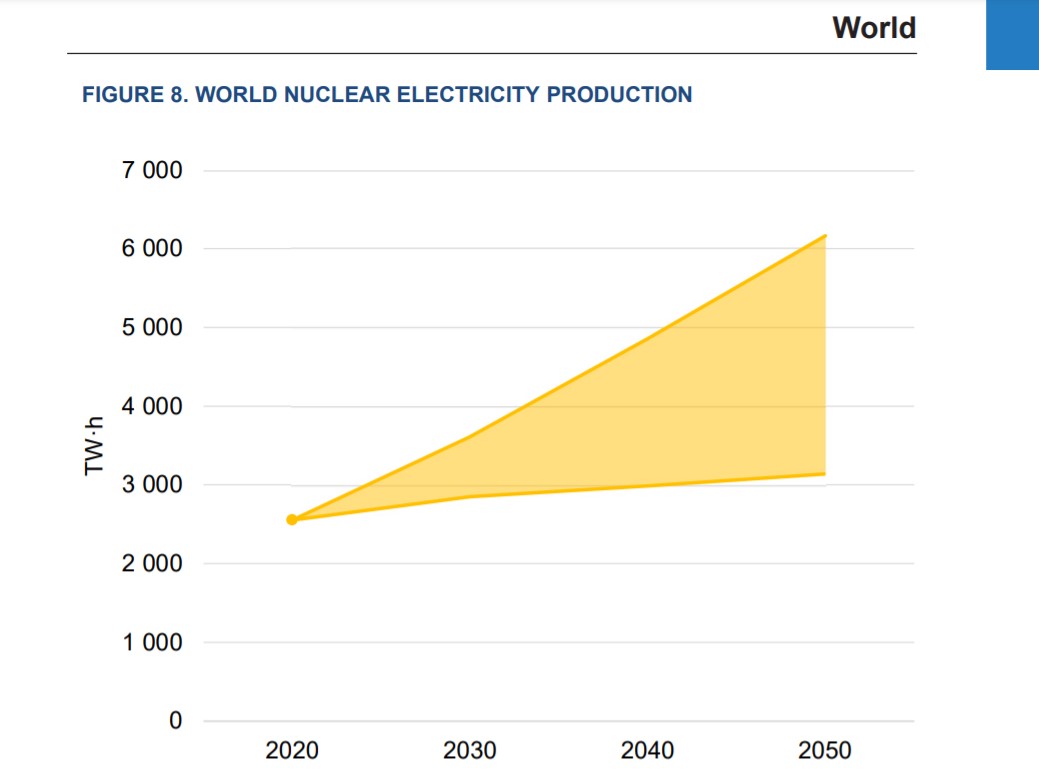Click the high-case line endpoint at 2050
The width and height of the screenshot is (1039, 779).
pyautogui.click(x=825, y=236)
